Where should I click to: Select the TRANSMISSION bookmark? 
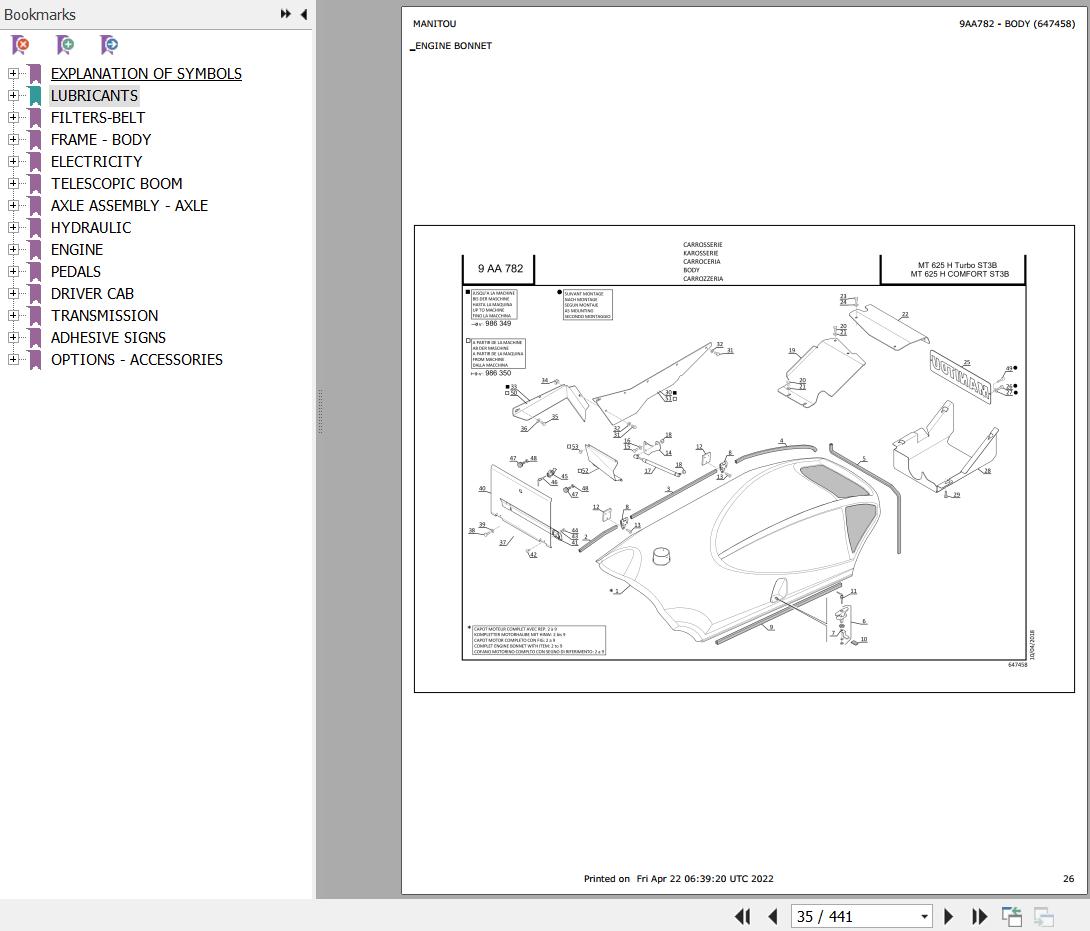pyautogui.click(x=104, y=316)
